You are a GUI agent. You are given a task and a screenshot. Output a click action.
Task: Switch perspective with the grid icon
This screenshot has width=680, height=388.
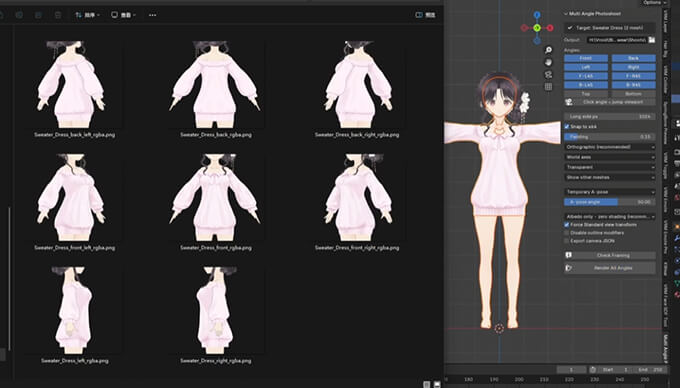549,87
